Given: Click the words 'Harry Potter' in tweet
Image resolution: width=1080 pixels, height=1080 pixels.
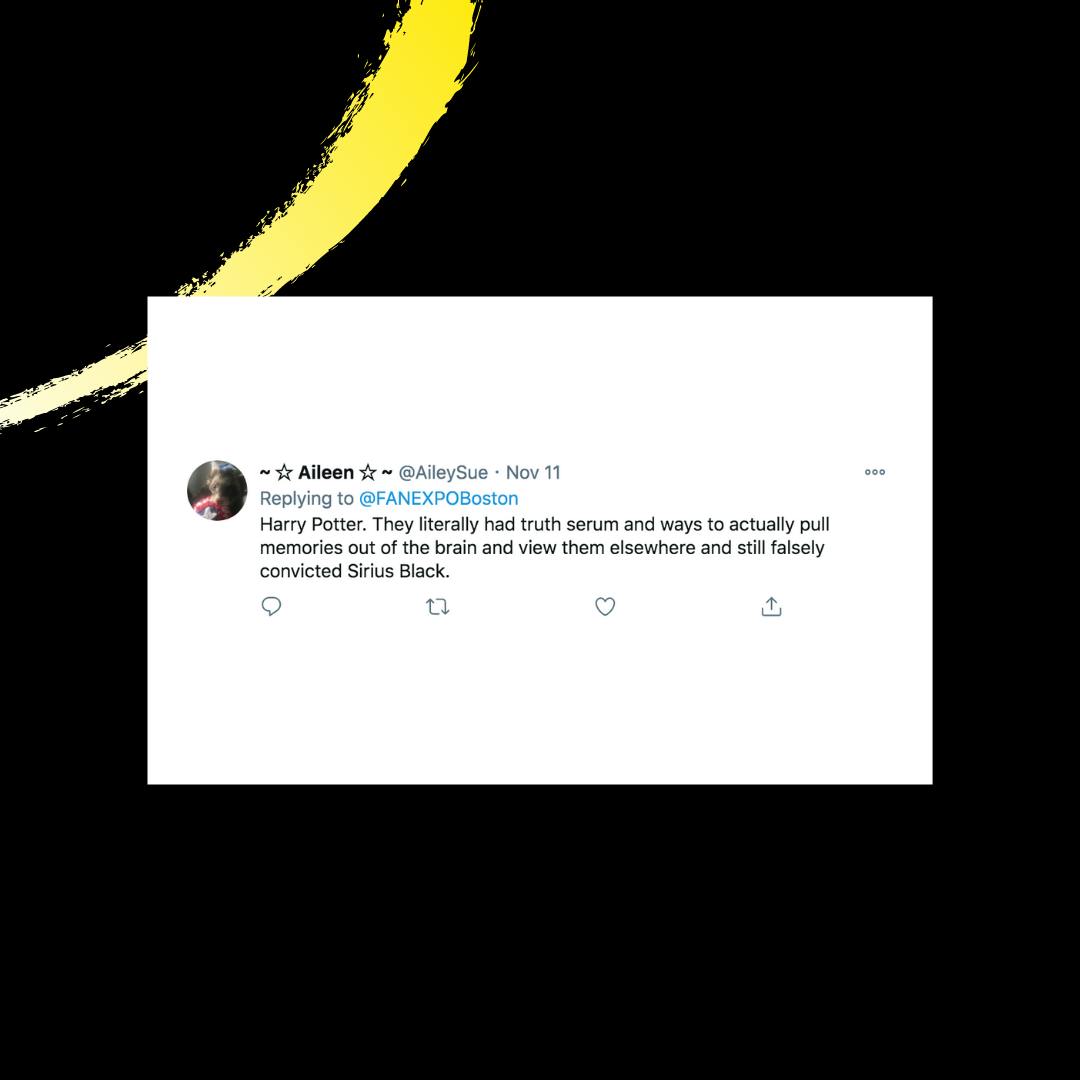Looking at the screenshot, I should (311, 524).
